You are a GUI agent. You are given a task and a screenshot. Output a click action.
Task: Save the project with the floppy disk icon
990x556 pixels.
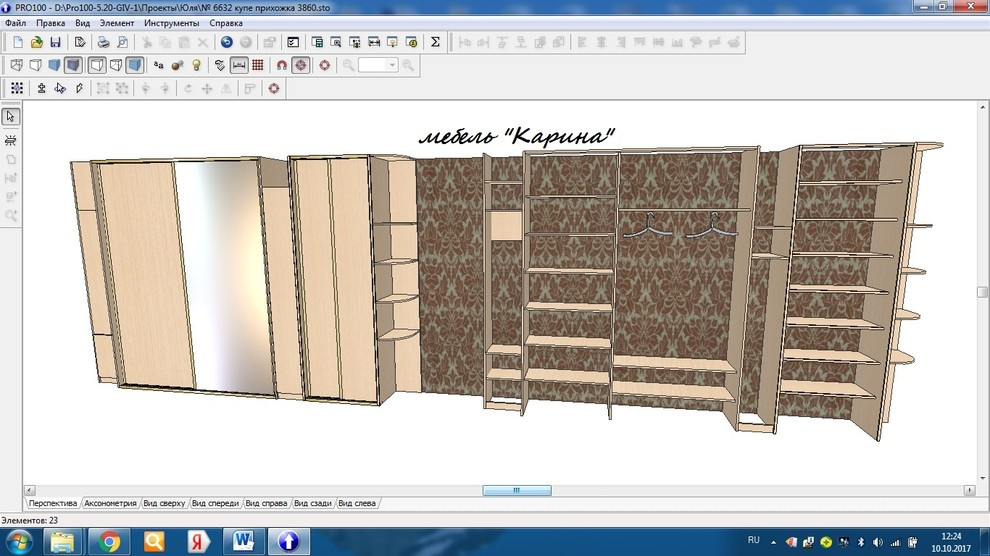(x=55, y=42)
